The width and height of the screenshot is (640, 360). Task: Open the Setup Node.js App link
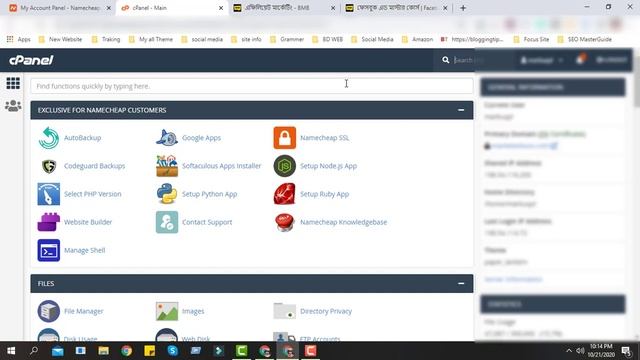[329, 166]
